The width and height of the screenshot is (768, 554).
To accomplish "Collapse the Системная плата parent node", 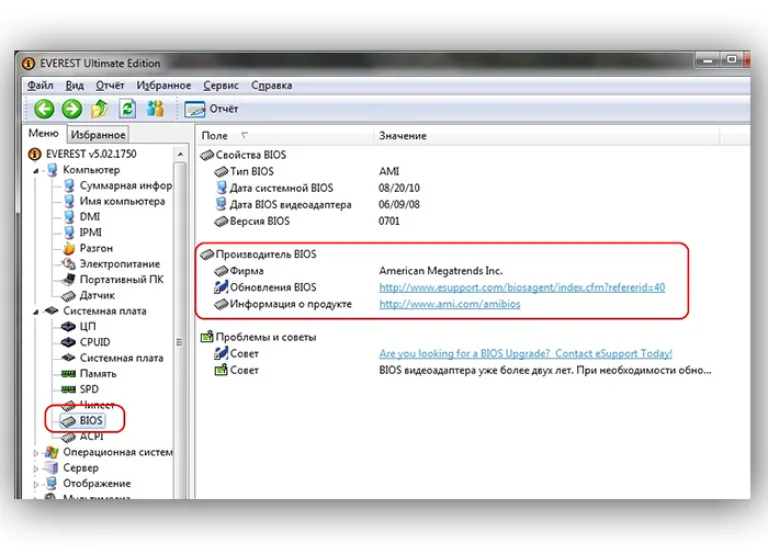I will tap(36, 312).
